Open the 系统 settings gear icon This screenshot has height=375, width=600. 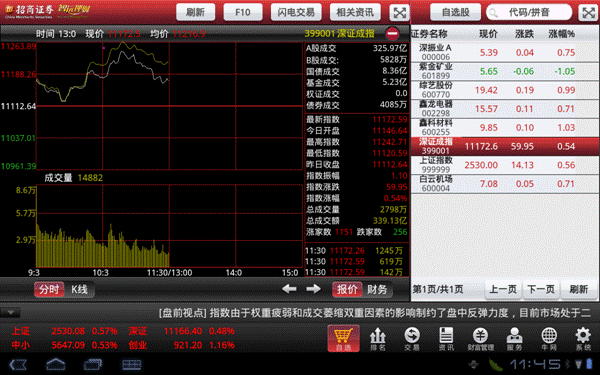(583, 339)
